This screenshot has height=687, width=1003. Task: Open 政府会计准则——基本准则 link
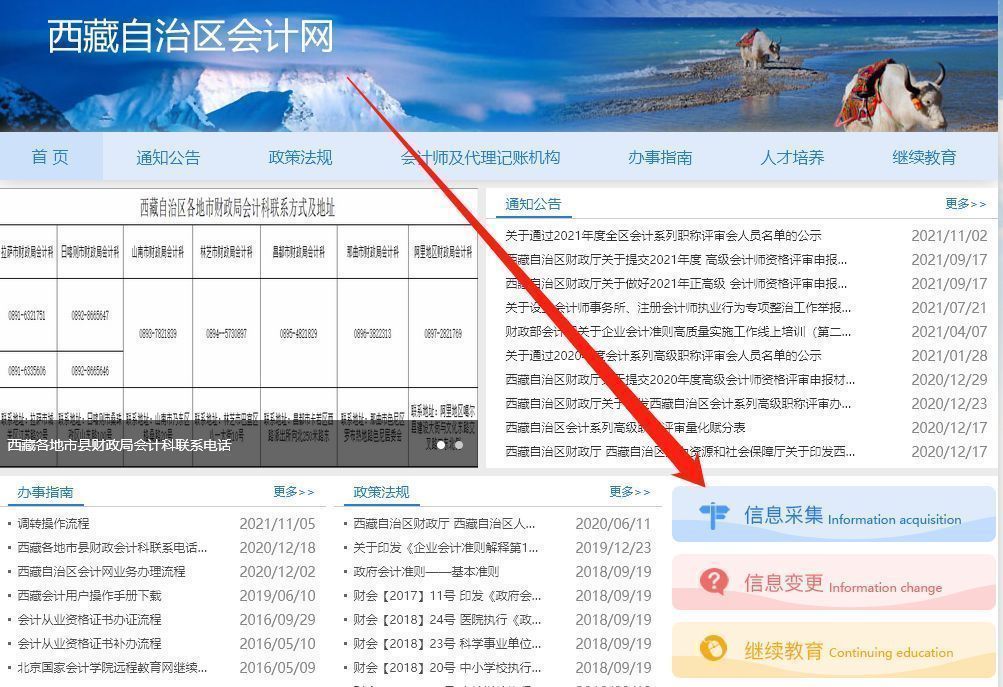426,571
